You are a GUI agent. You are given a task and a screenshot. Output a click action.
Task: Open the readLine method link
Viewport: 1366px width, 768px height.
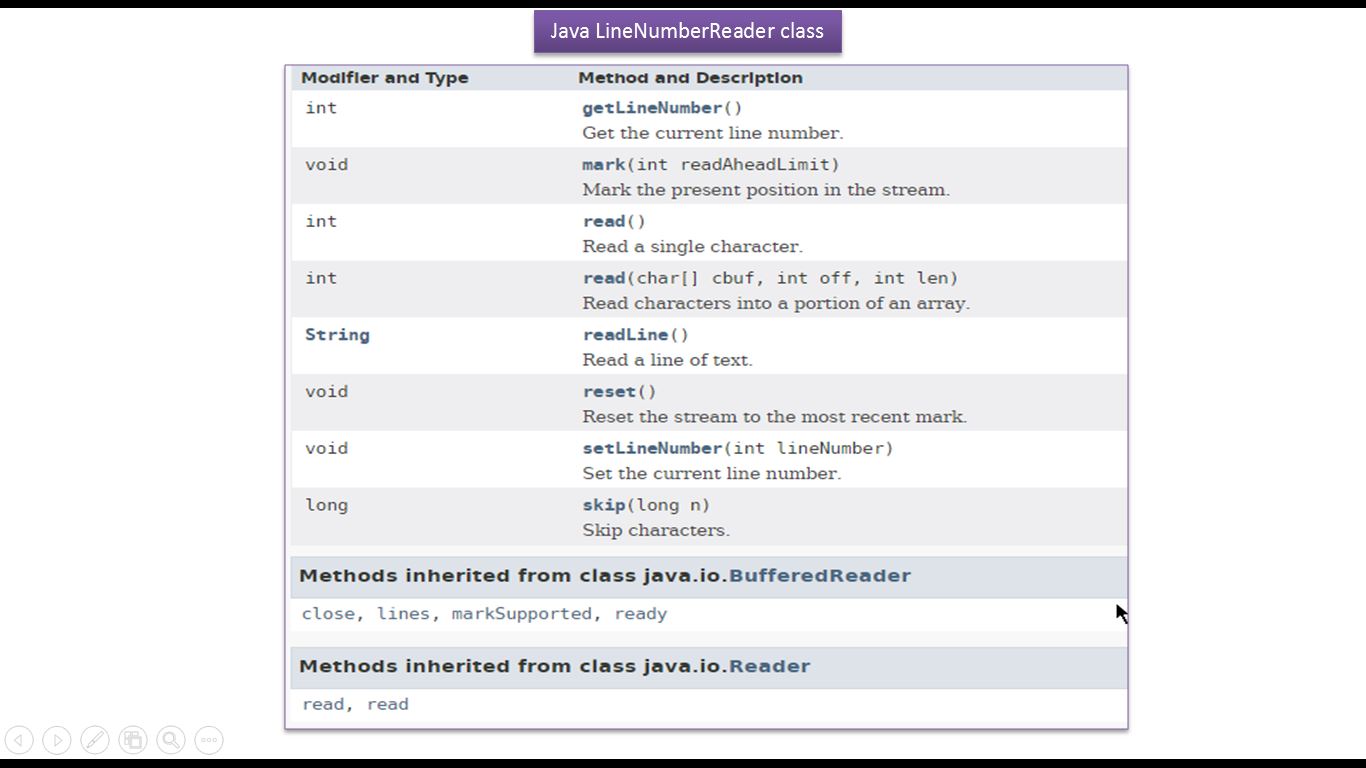tap(625, 335)
